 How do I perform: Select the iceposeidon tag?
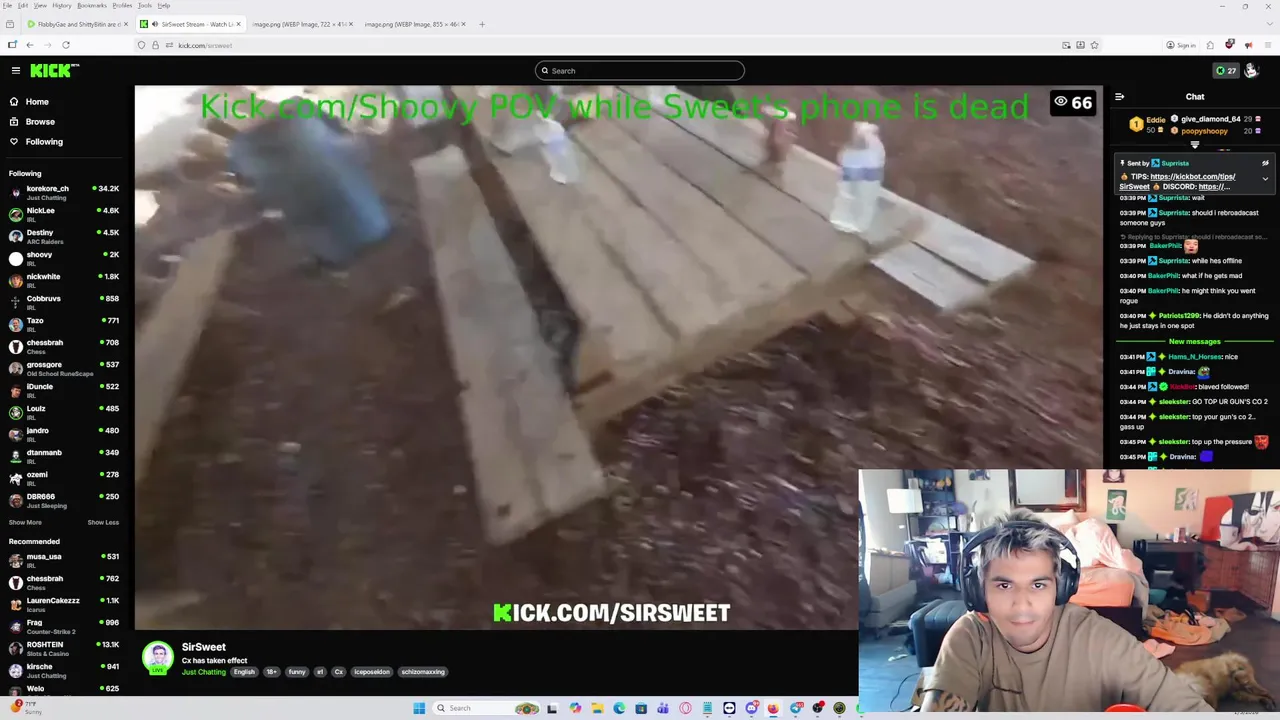[372, 672]
